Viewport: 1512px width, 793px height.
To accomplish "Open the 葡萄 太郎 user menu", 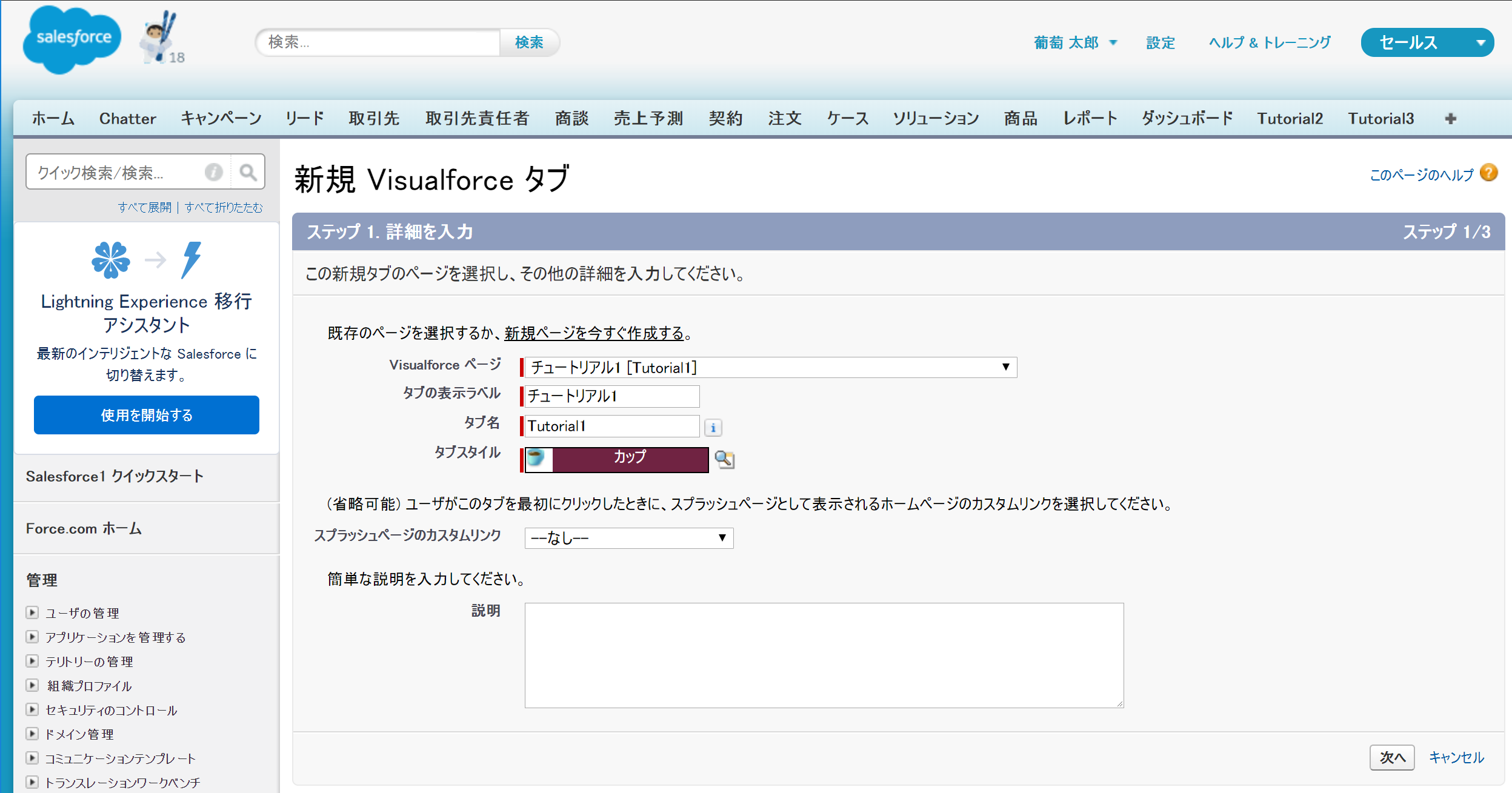I will coord(1074,42).
